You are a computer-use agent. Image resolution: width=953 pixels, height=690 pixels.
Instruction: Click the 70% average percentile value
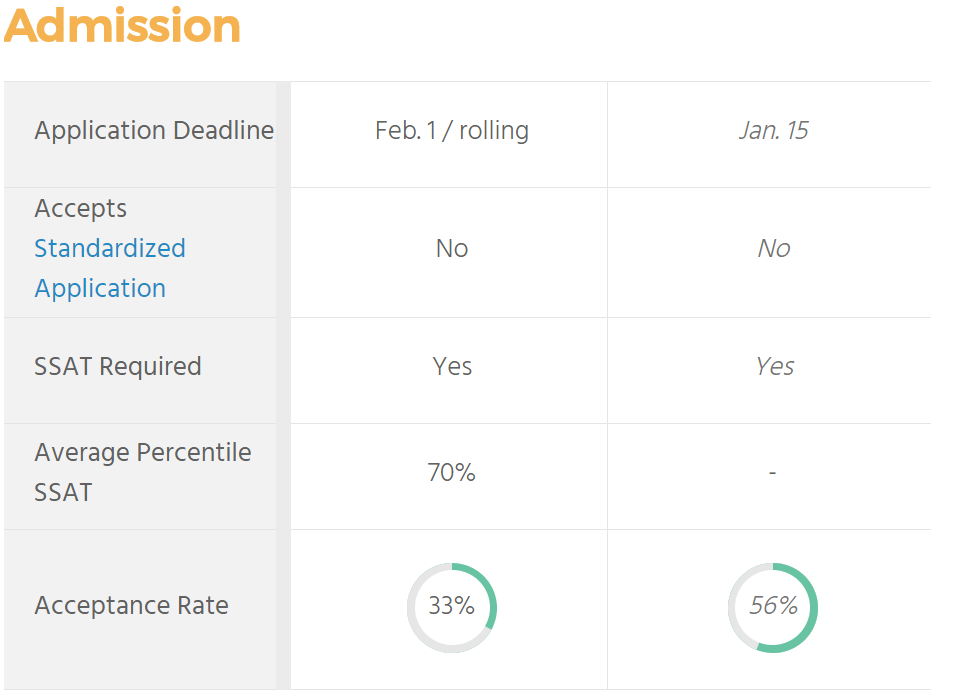(452, 473)
